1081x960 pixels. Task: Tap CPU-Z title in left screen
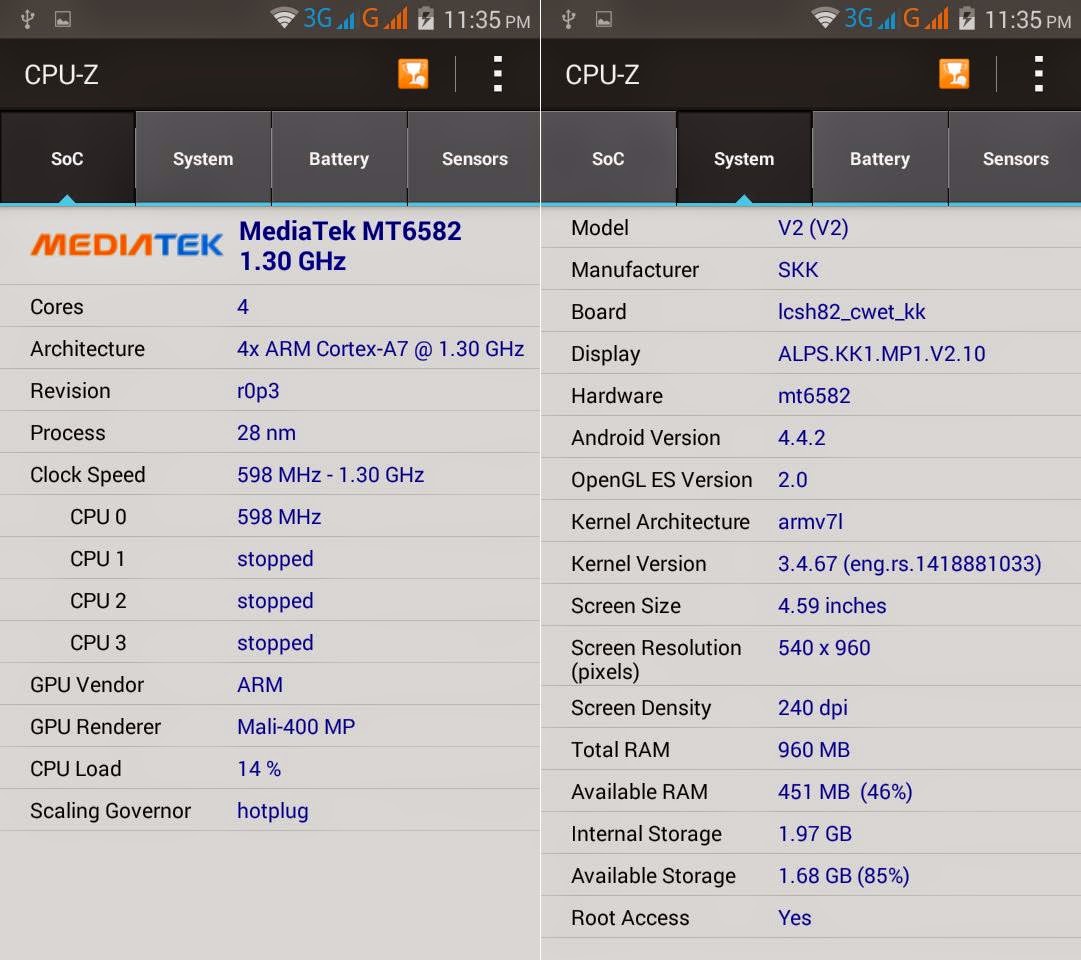(x=61, y=74)
